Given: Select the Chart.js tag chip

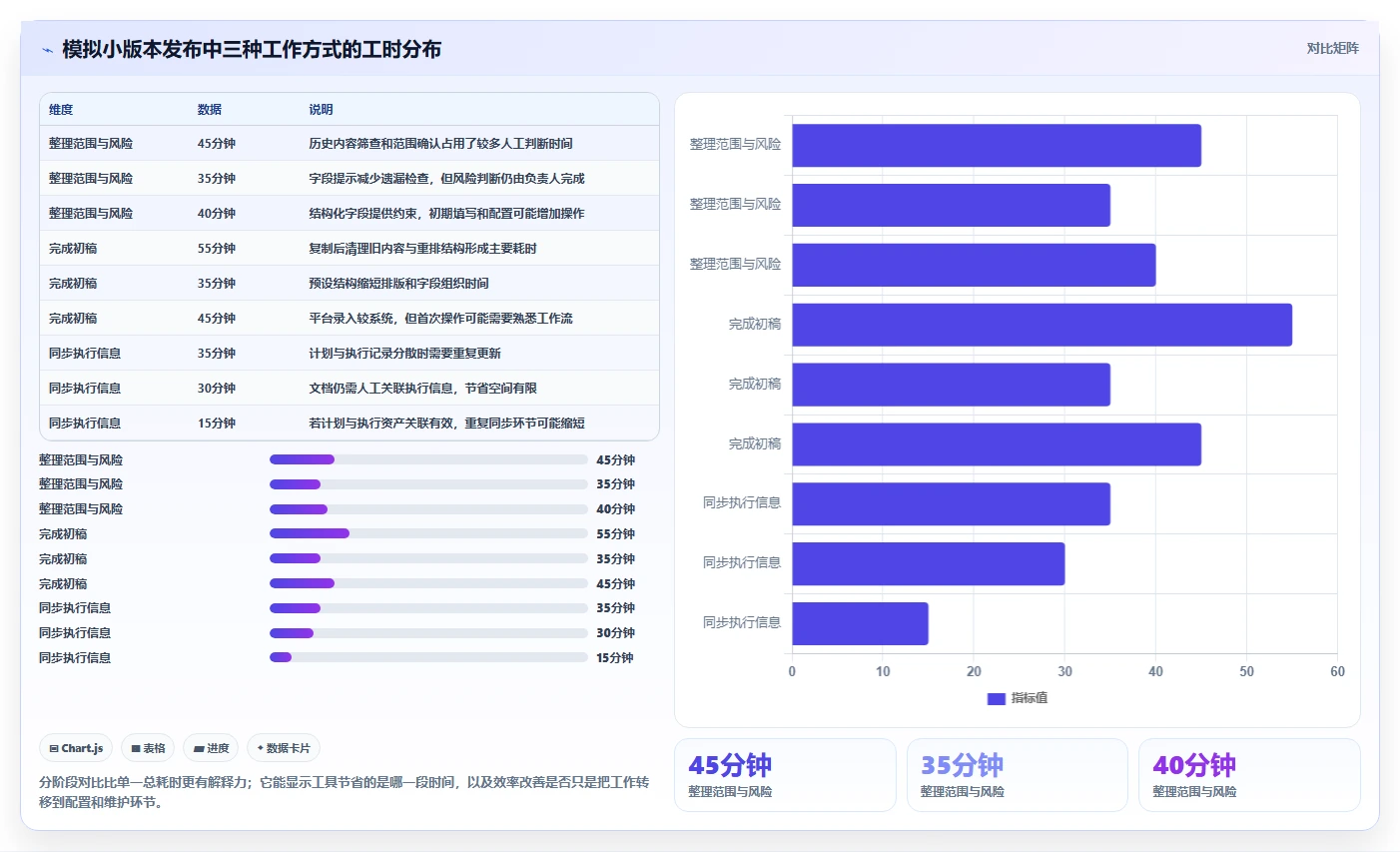Looking at the screenshot, I should pos(76,748).
